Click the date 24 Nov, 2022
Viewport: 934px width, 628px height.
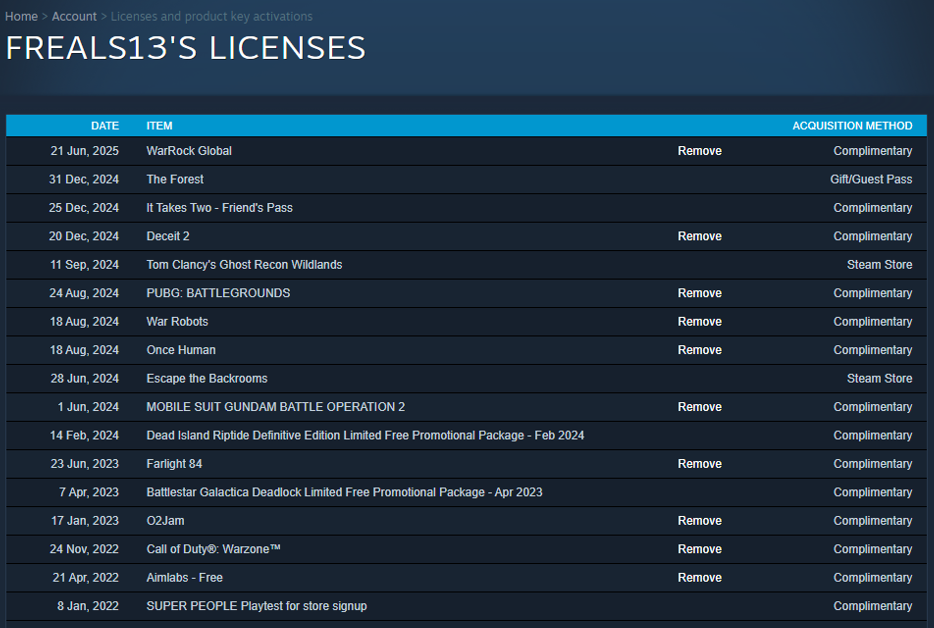pyautogui.click(x=84, y=549)
